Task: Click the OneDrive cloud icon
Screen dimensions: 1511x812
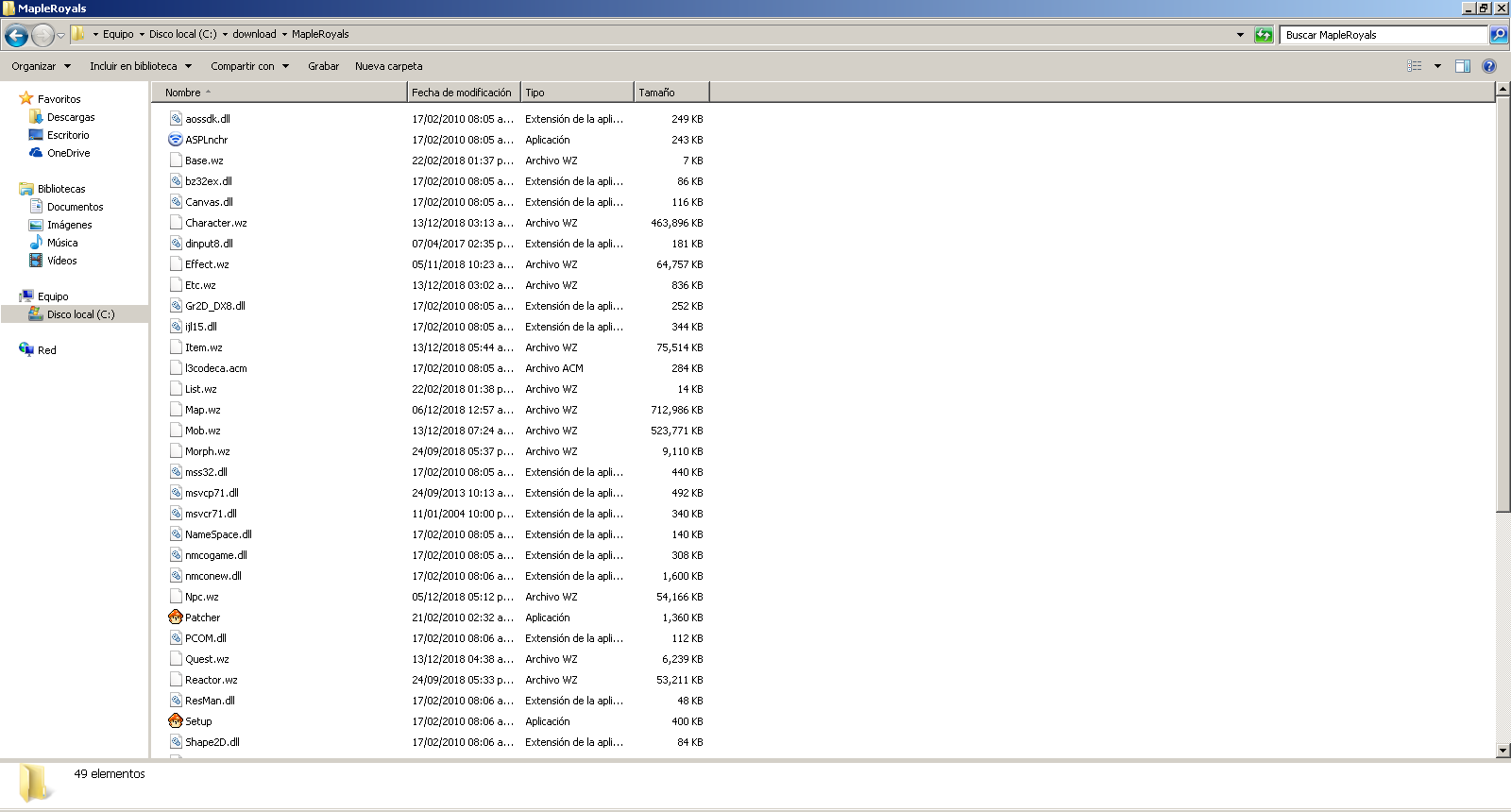Action: coord(36,153)
